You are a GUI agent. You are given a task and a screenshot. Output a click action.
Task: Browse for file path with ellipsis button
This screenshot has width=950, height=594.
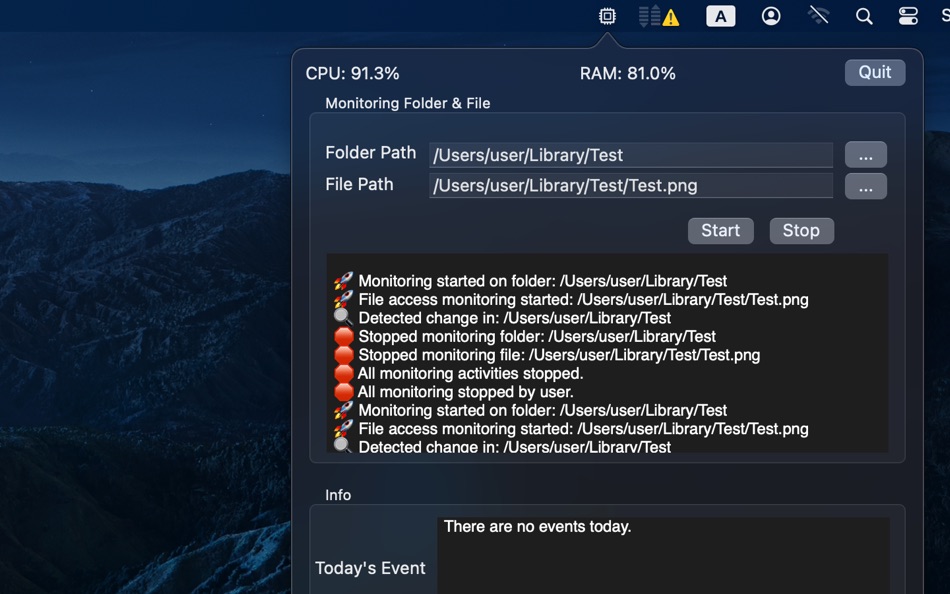[865, 186]
